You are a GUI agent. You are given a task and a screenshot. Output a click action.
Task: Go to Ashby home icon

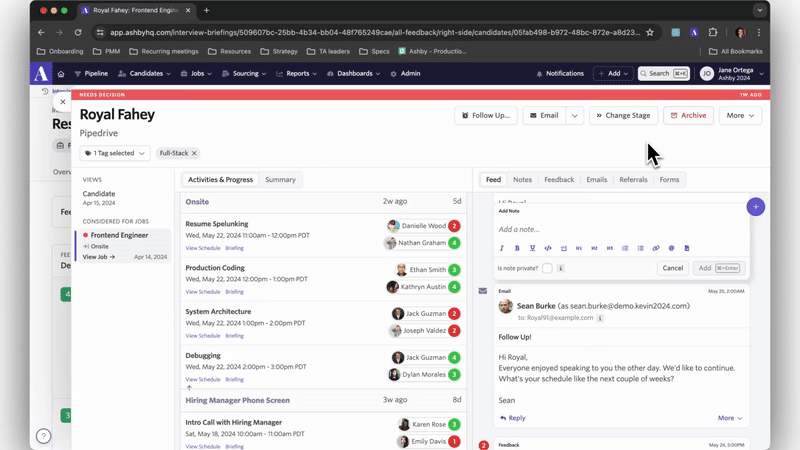(x=61, y=73)
